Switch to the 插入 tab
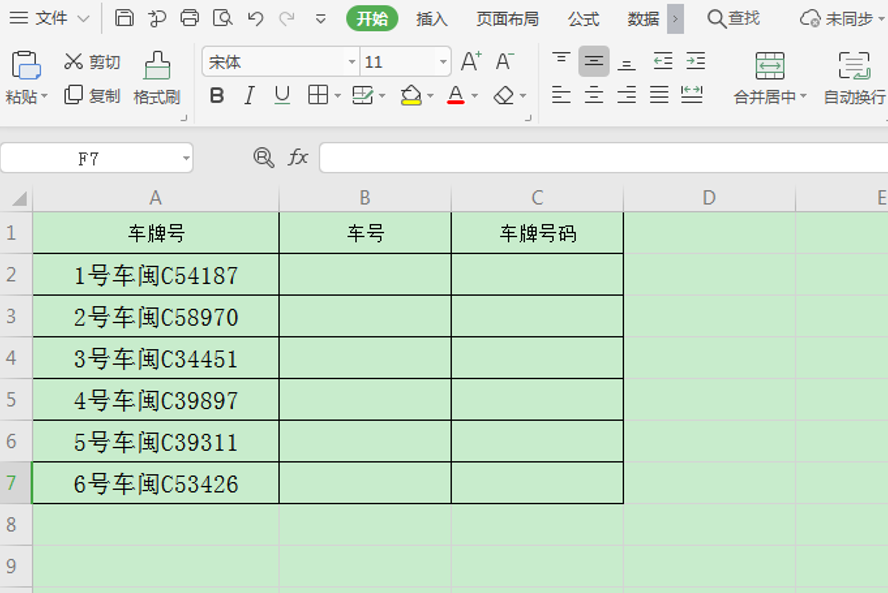 tap(432, 19)
